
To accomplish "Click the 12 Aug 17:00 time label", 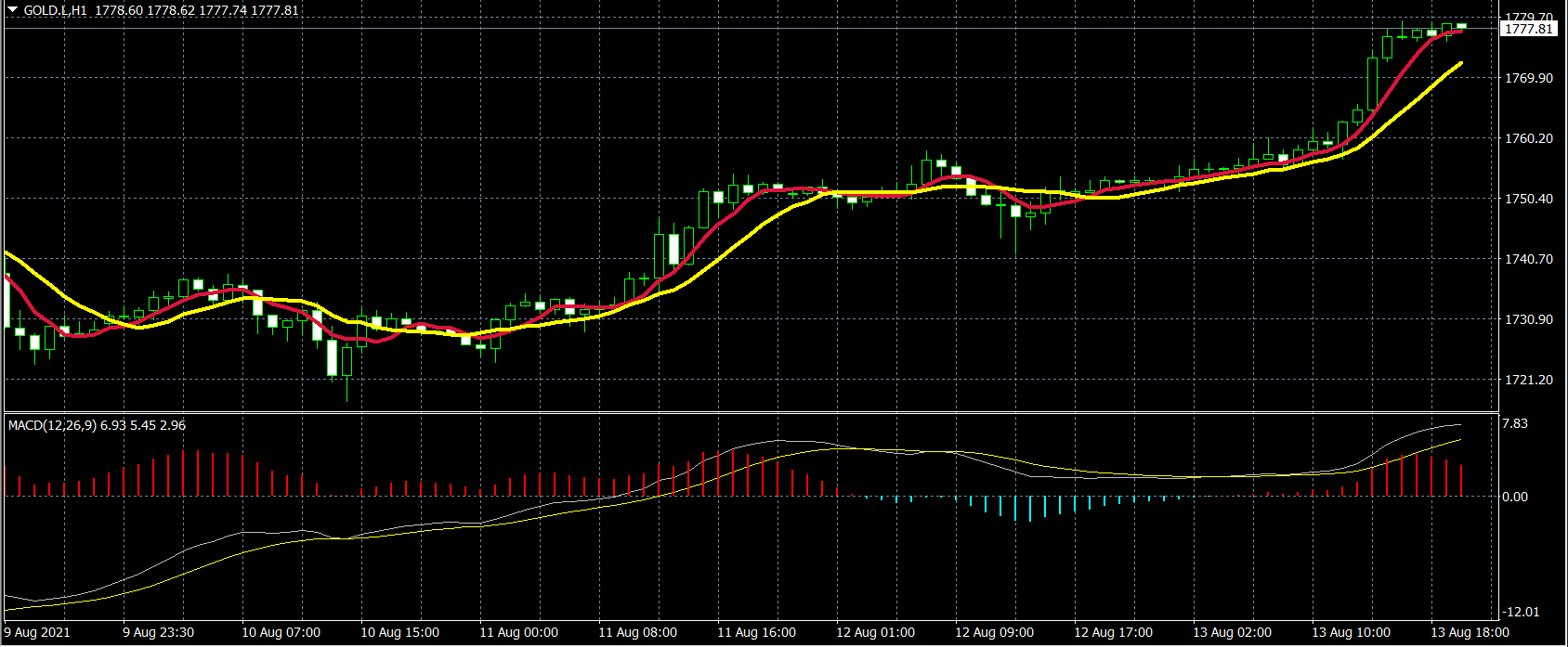I will [1113, 632].
